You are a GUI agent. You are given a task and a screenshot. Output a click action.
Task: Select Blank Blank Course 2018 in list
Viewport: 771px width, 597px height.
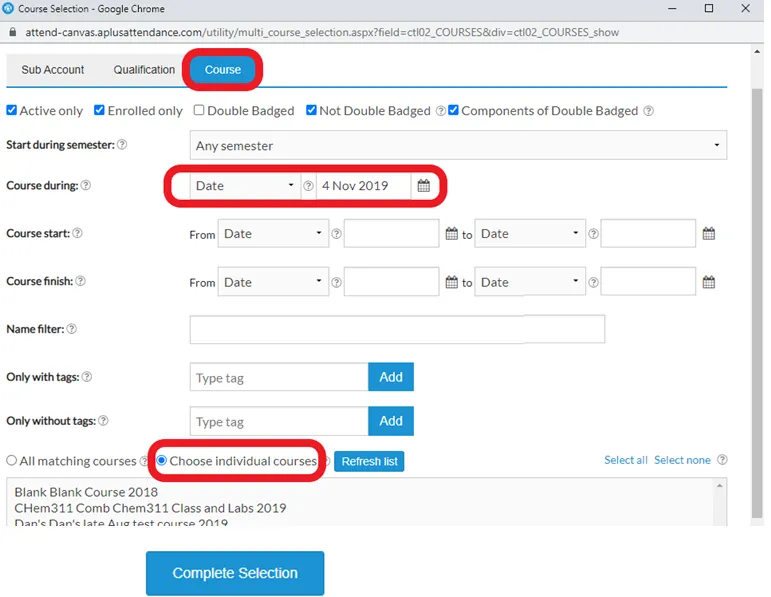click(x=86, y=492)
